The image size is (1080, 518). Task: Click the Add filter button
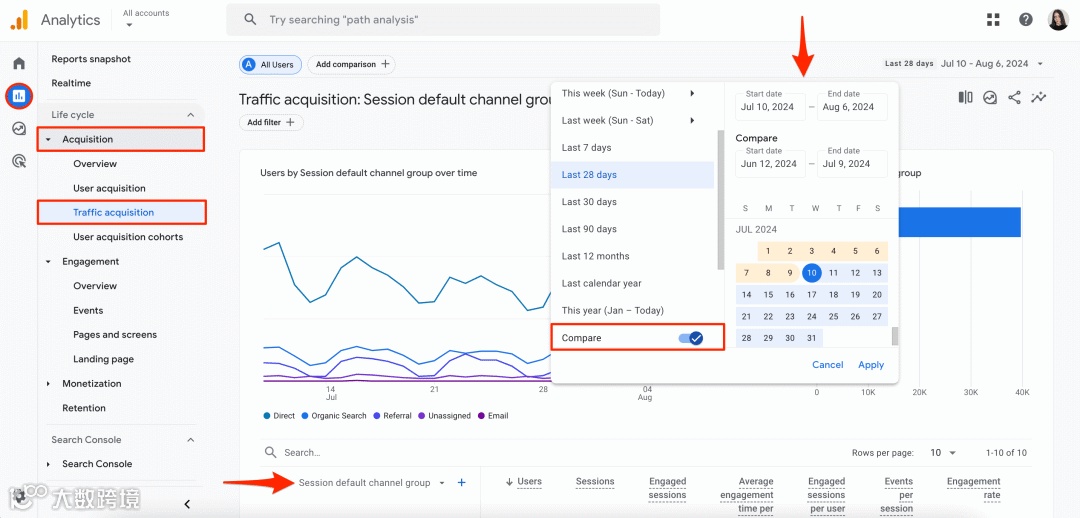click(x=271, y=122)
